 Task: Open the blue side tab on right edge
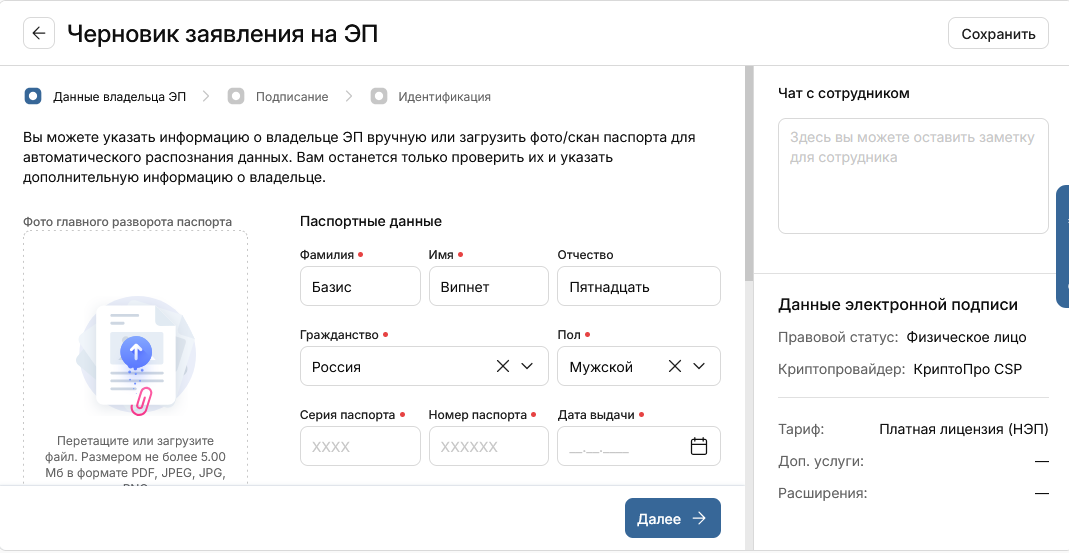coord(1062,246)
